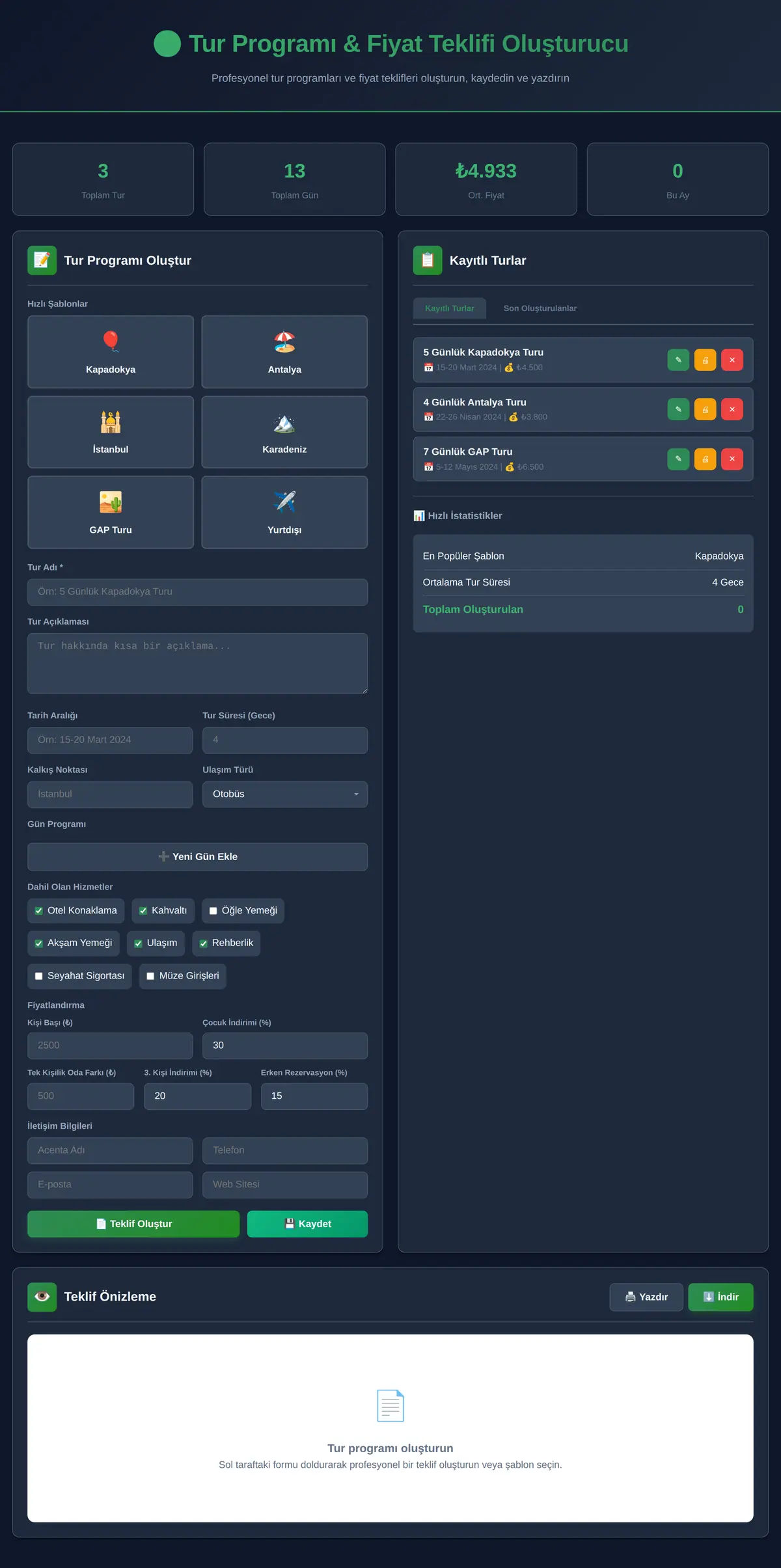Print the 7 Günlük GAP Turu entry

tap(705, 459)
